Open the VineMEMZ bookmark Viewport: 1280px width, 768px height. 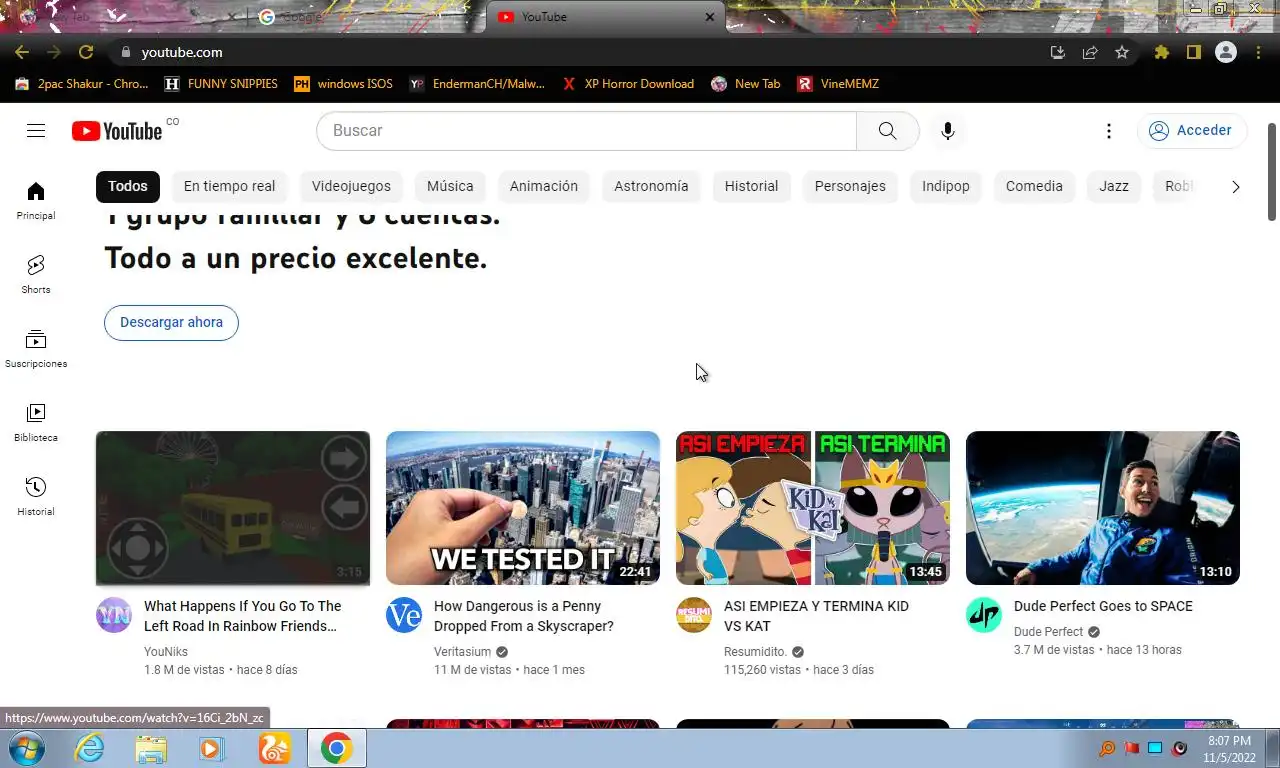[x=838, y=84]
